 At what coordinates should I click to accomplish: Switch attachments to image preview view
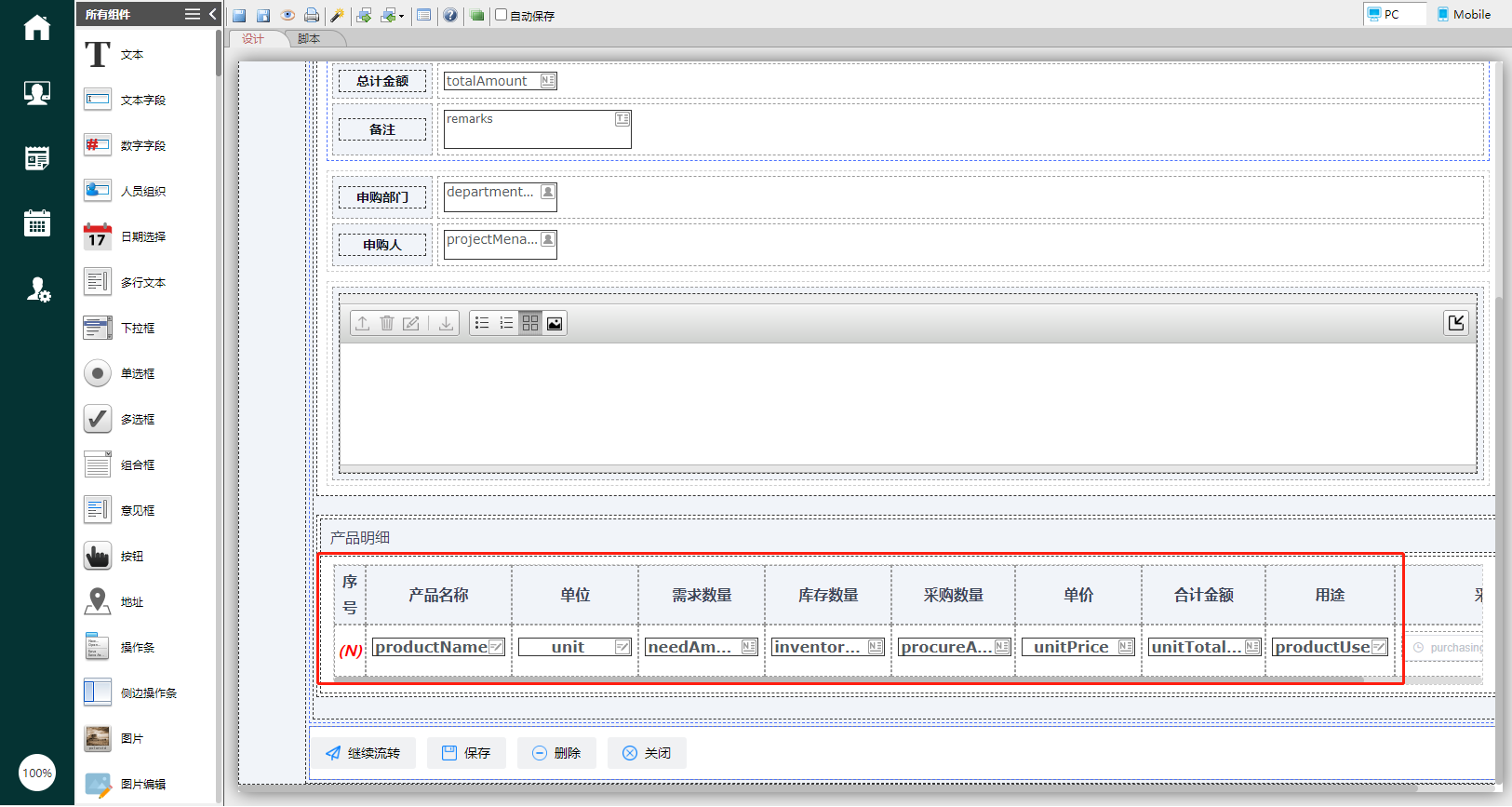pos(555,323)
